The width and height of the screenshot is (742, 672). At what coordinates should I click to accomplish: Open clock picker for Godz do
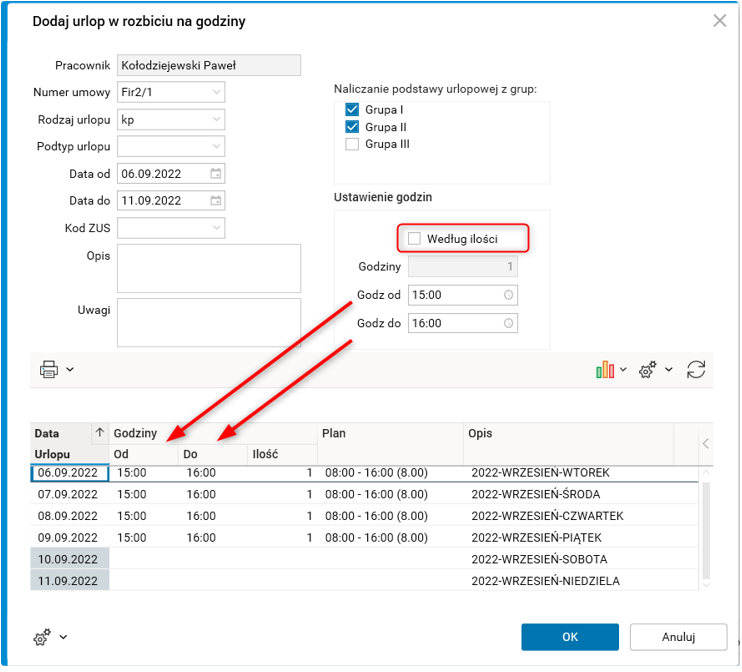point(509,323)
